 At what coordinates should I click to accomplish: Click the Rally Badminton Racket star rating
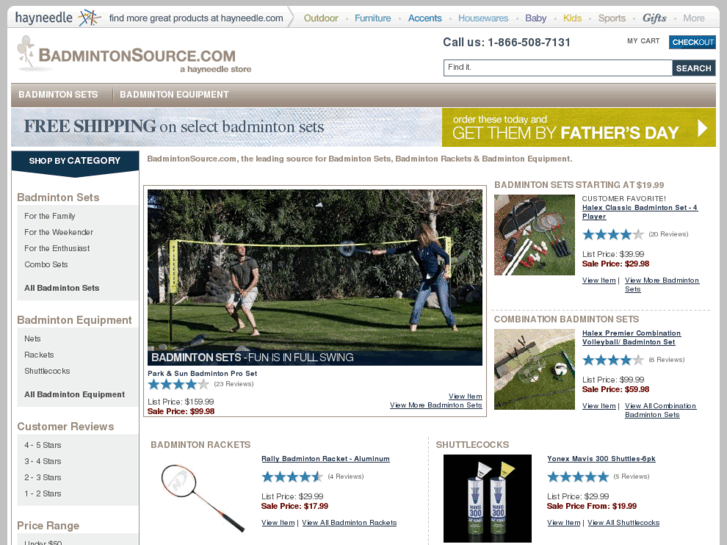click(292, 476)
